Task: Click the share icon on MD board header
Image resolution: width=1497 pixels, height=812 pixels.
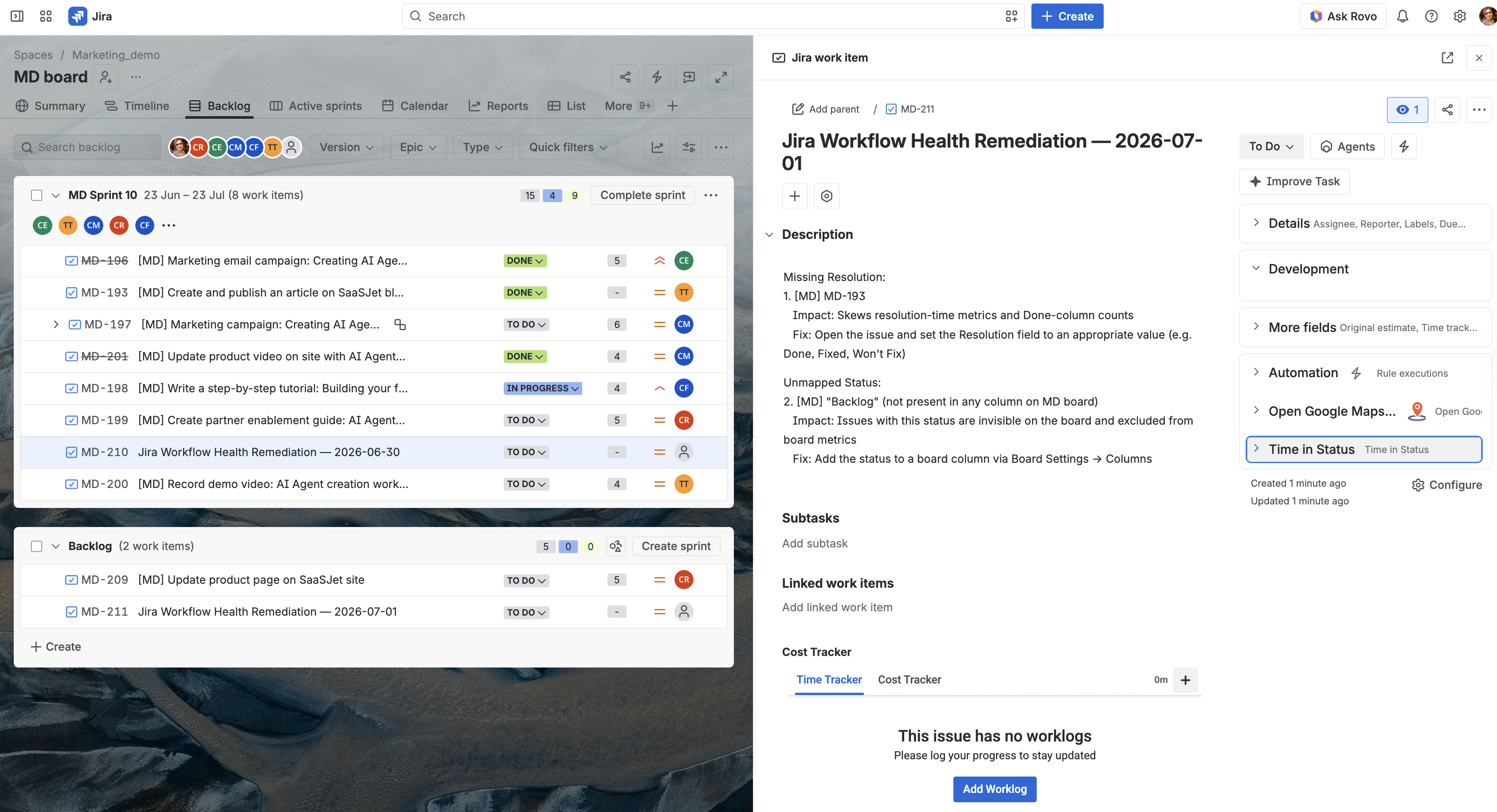Action: [625, 77]
